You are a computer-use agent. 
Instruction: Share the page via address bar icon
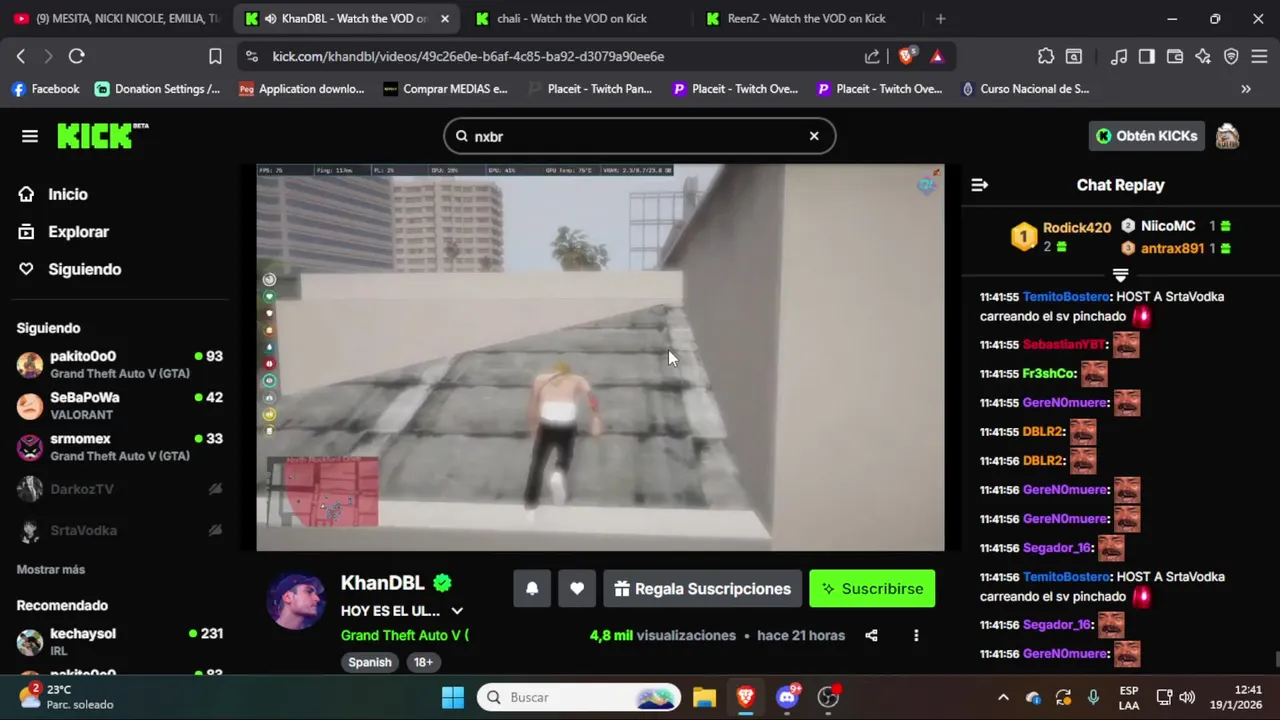click(872, 57)
